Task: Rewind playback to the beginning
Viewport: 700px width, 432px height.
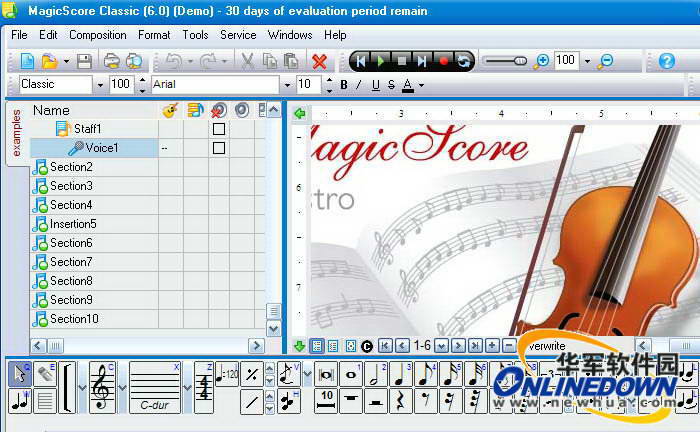Action: point(361,61)
